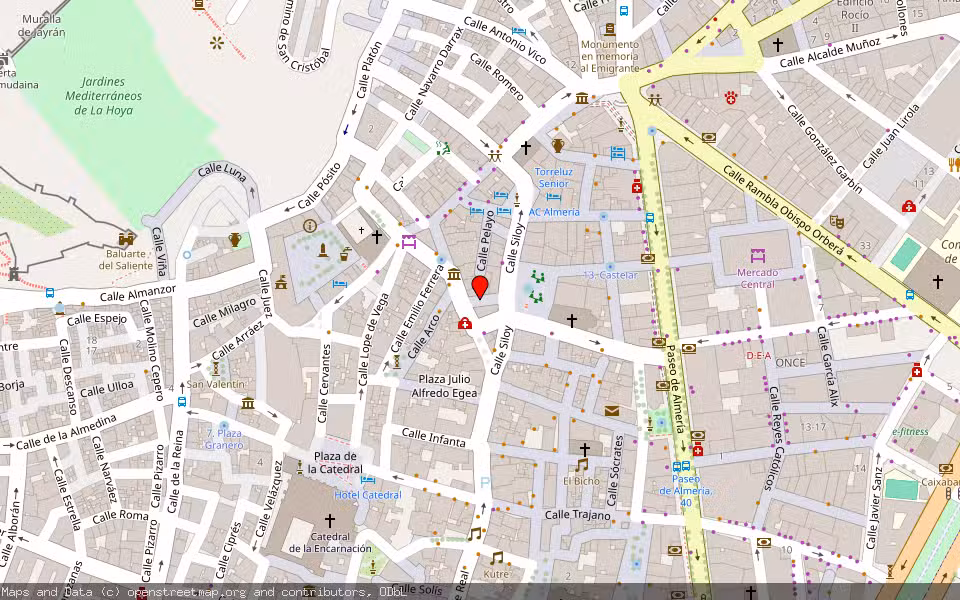Select the 'Torreluz Senior' hotel label
This screenshot has width=960, height=600.
(553, 178)
